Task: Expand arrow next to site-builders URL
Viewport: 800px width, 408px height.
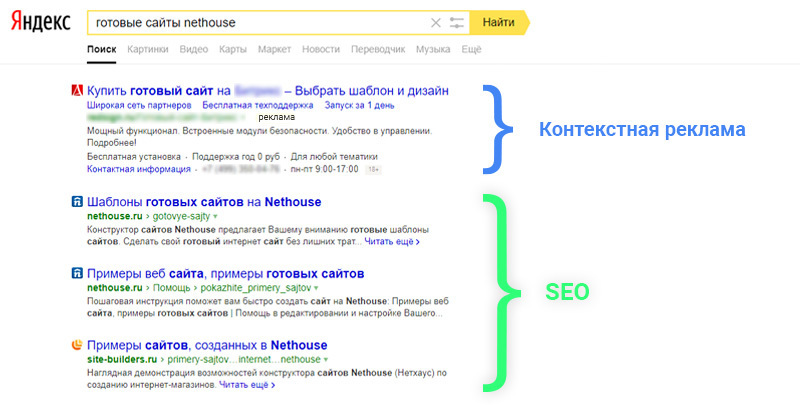Action: 326,360
